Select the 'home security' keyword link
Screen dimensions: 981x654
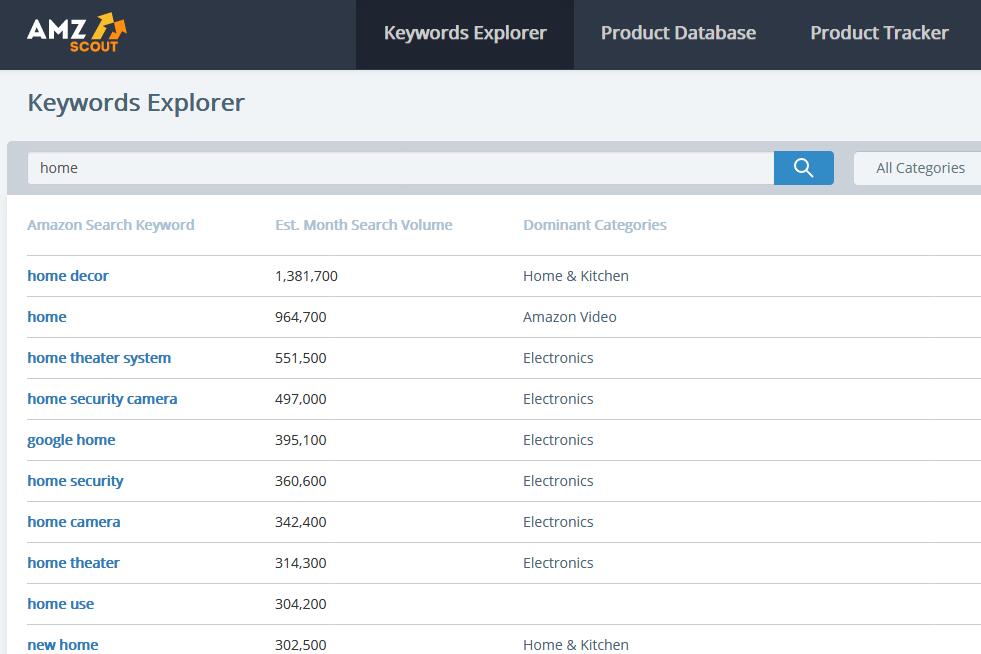pos(75,481)
